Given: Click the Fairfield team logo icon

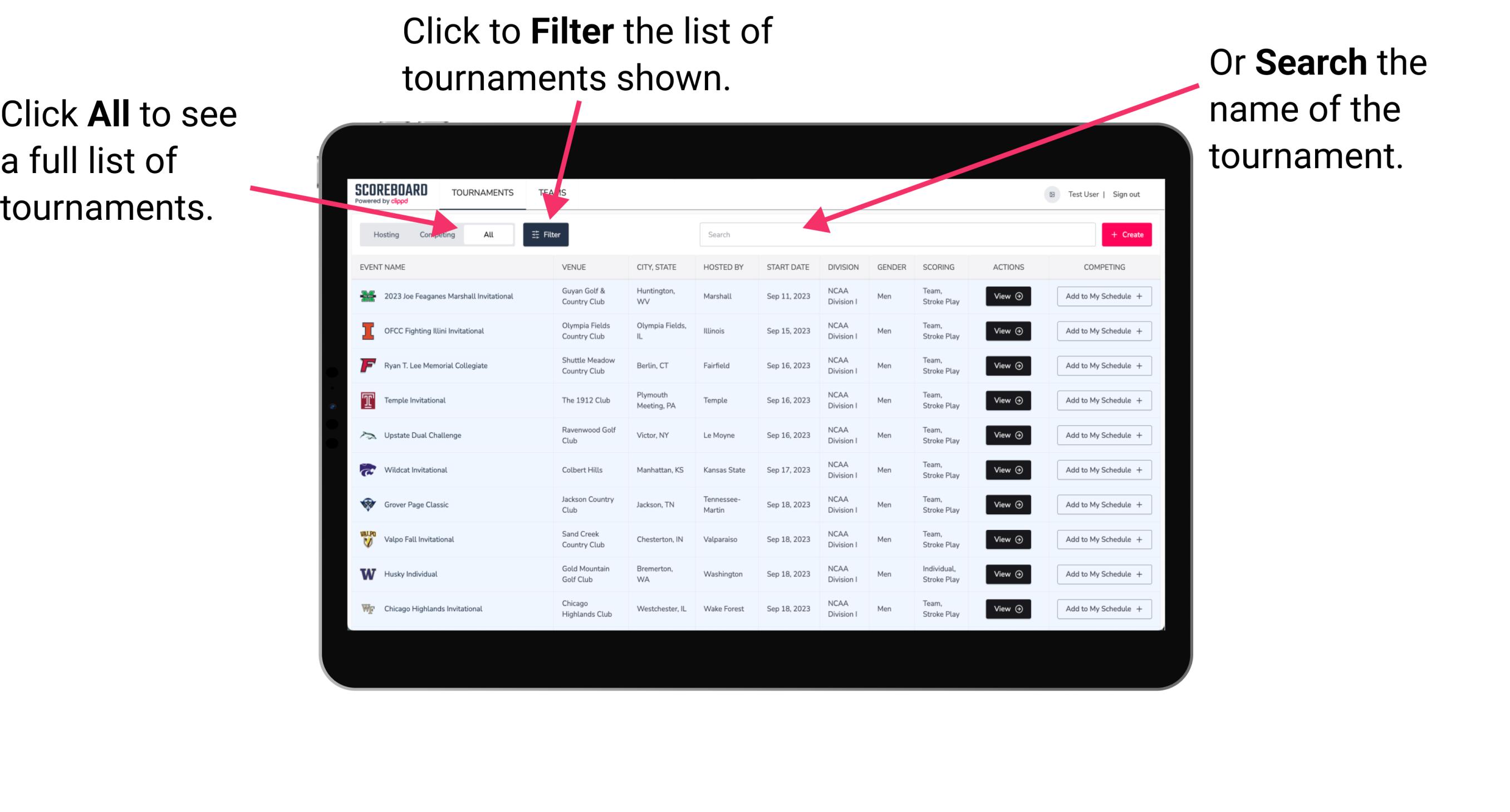Looking at the screenshot, I should (x=367, y=365).
